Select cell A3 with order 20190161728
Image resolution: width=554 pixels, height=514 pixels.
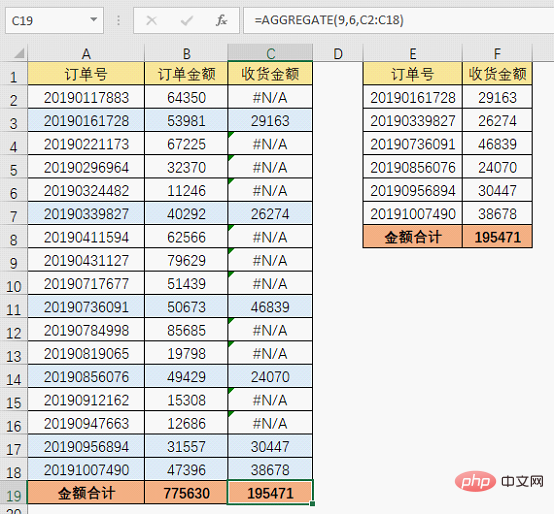click(86, 121)
